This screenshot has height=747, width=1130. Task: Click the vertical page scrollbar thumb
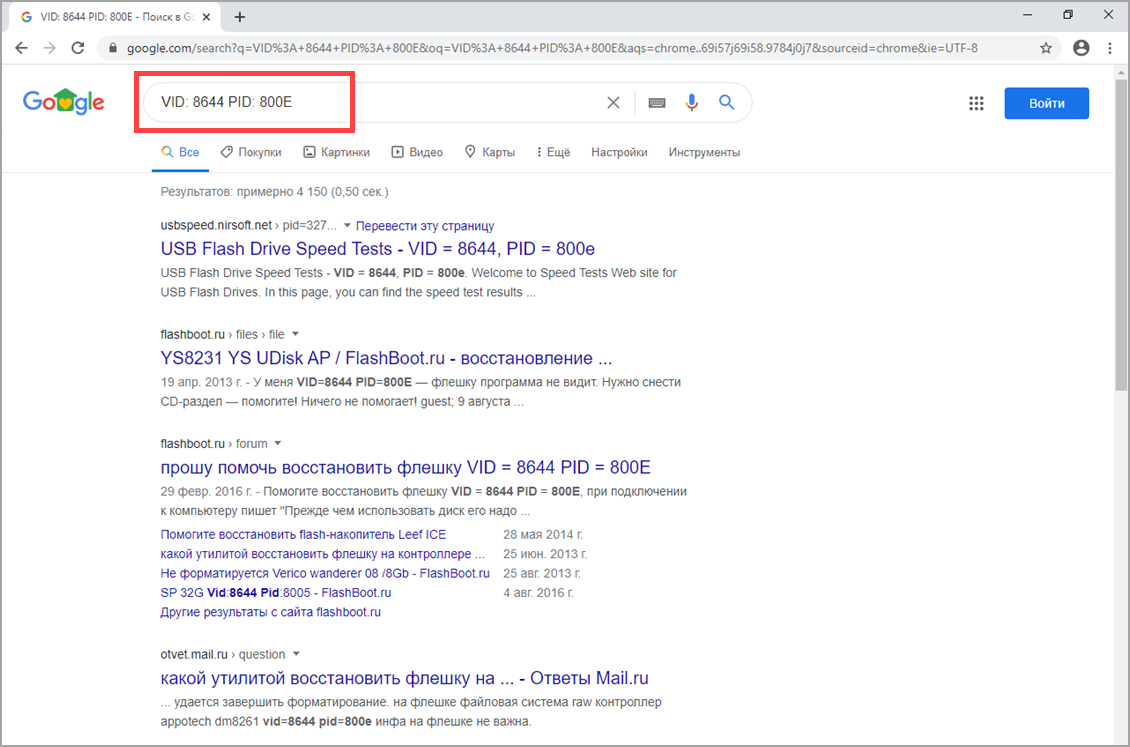[x=1121, y=234]
